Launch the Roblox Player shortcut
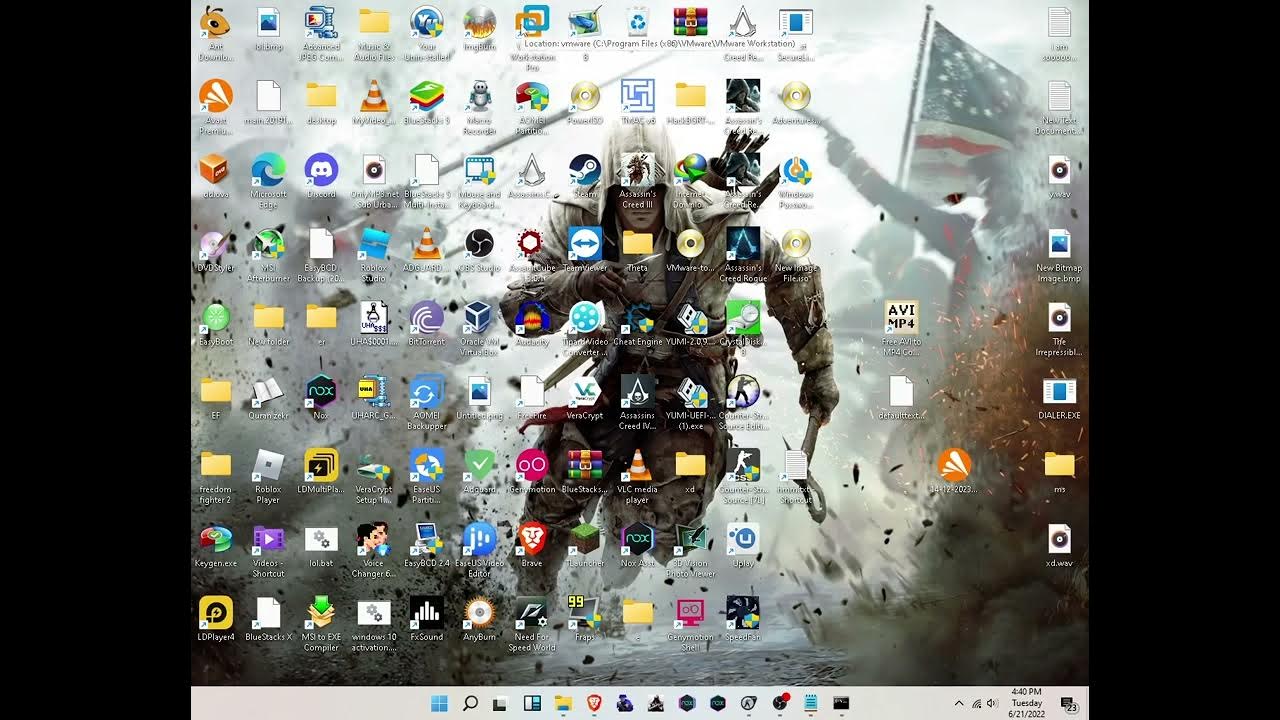The image size is (1280, 720). coord(268,476)
